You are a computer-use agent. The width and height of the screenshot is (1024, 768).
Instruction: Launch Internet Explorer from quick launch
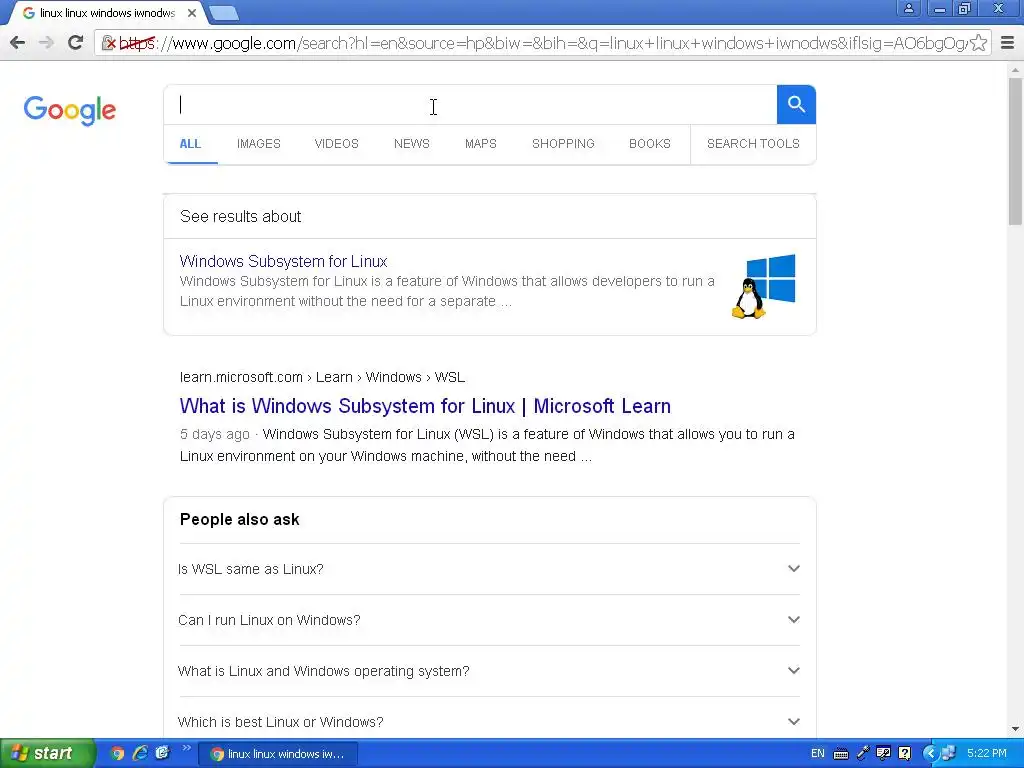(140, 754)
